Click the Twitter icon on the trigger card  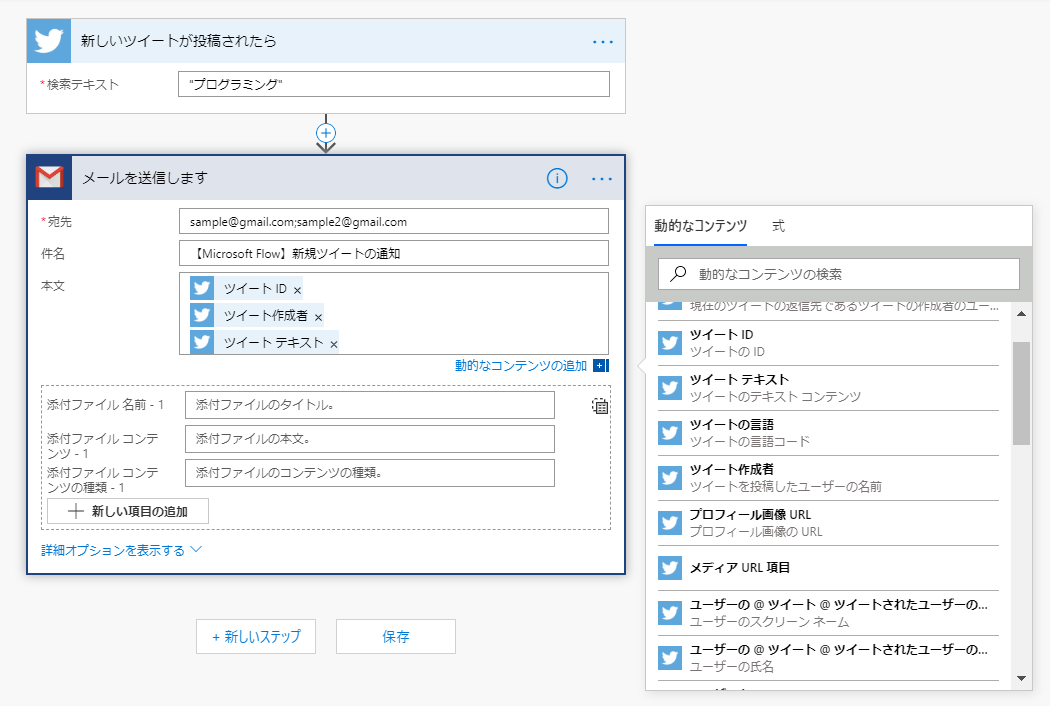(x=48, y=41)
